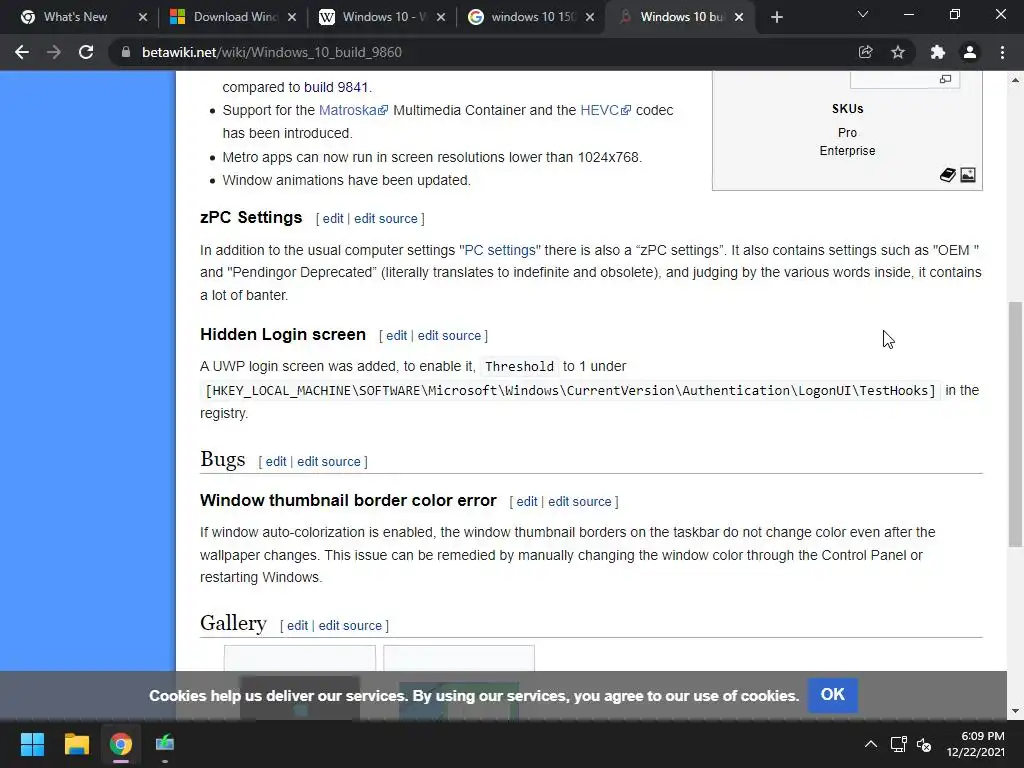Open the tab search chevron
Image resolution: width=1024 pixels, height=768 pixels.
863,14
